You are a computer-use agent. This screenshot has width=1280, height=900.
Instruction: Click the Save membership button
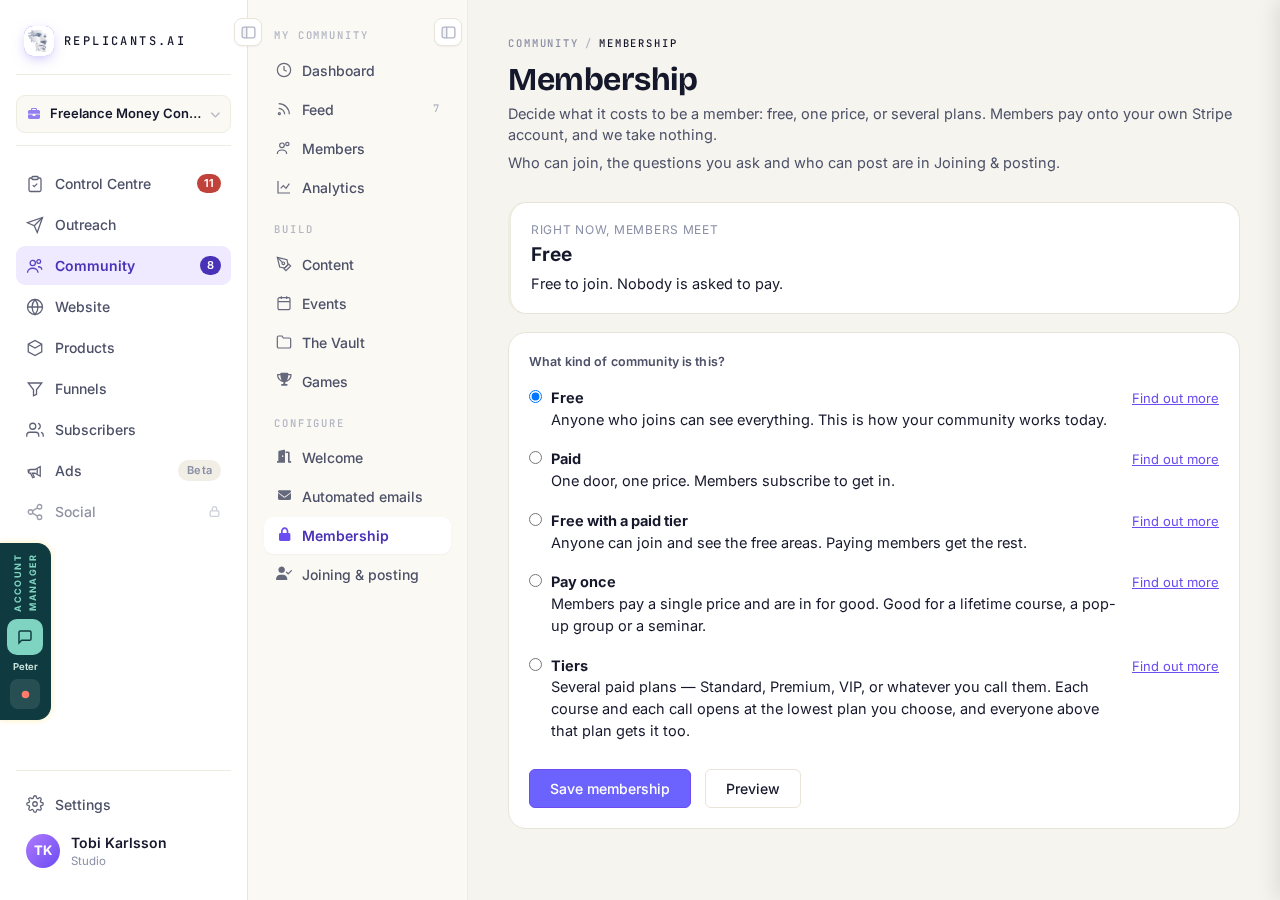pos(610,788)
